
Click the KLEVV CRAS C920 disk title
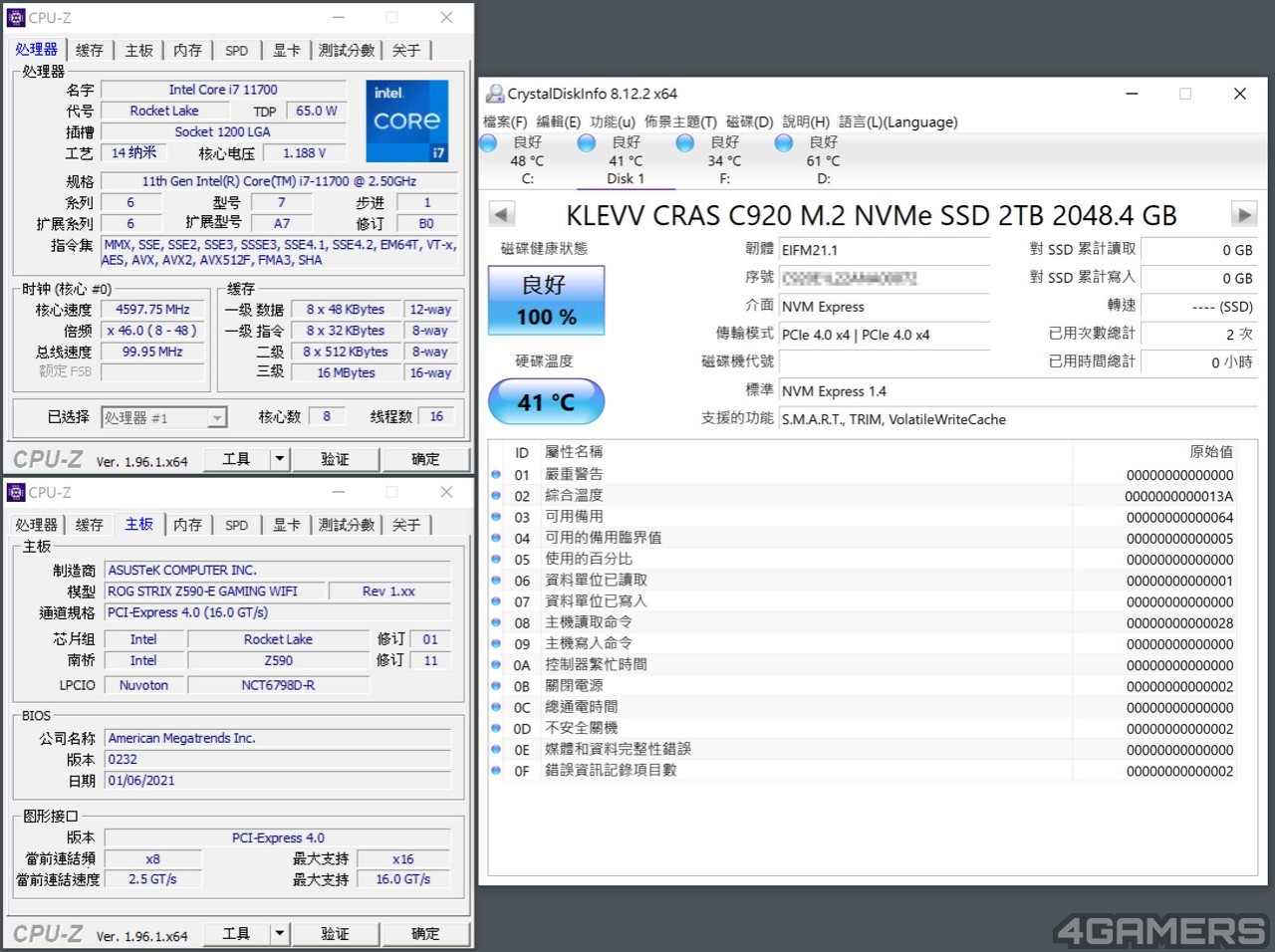tap(872, 215)
